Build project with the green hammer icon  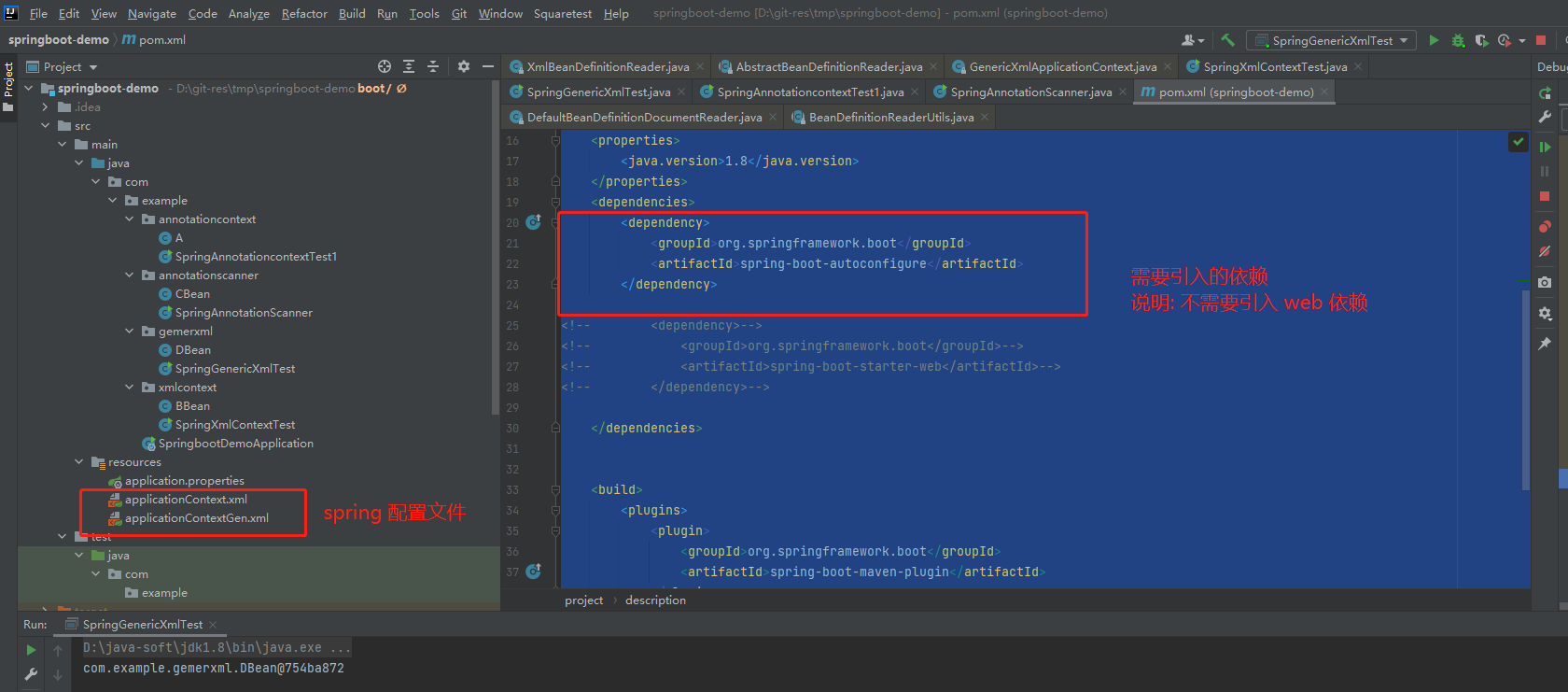(1227, 40)
